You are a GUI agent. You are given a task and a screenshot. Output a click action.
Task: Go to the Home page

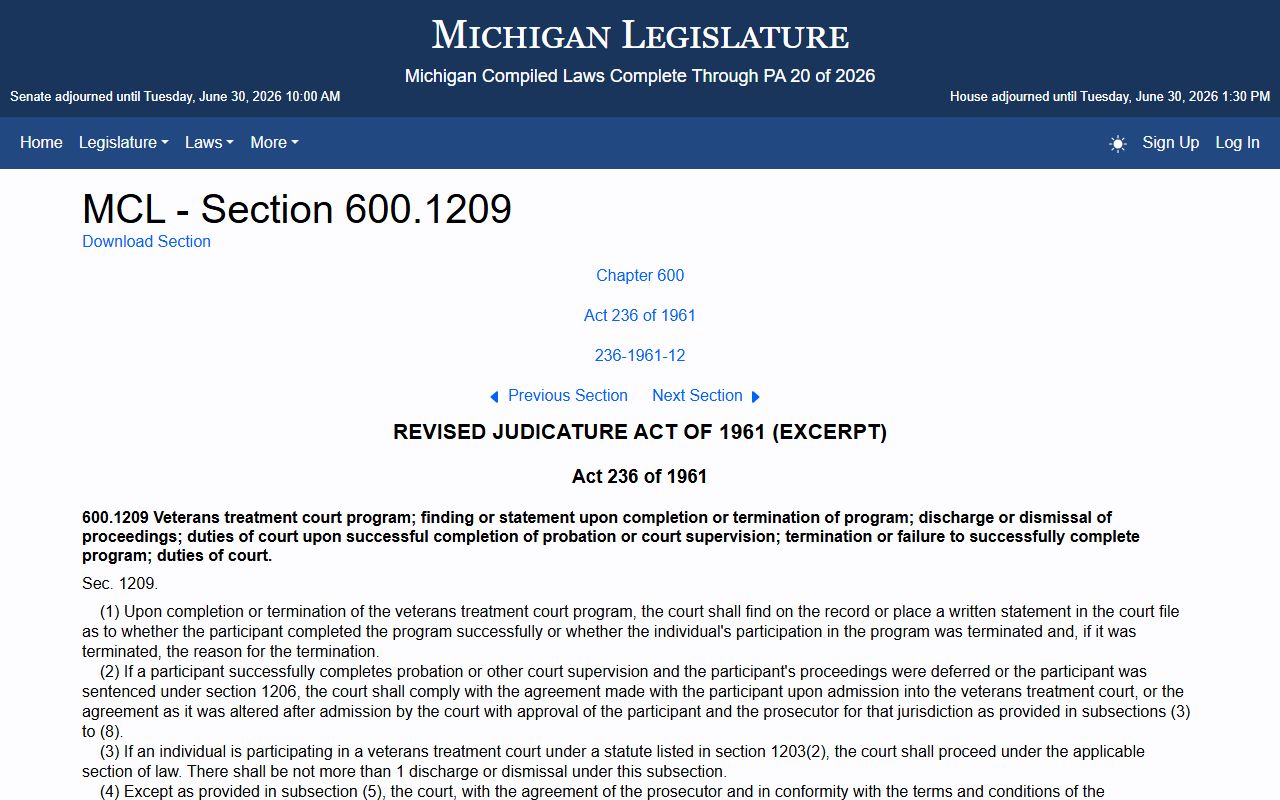point(41,142)
